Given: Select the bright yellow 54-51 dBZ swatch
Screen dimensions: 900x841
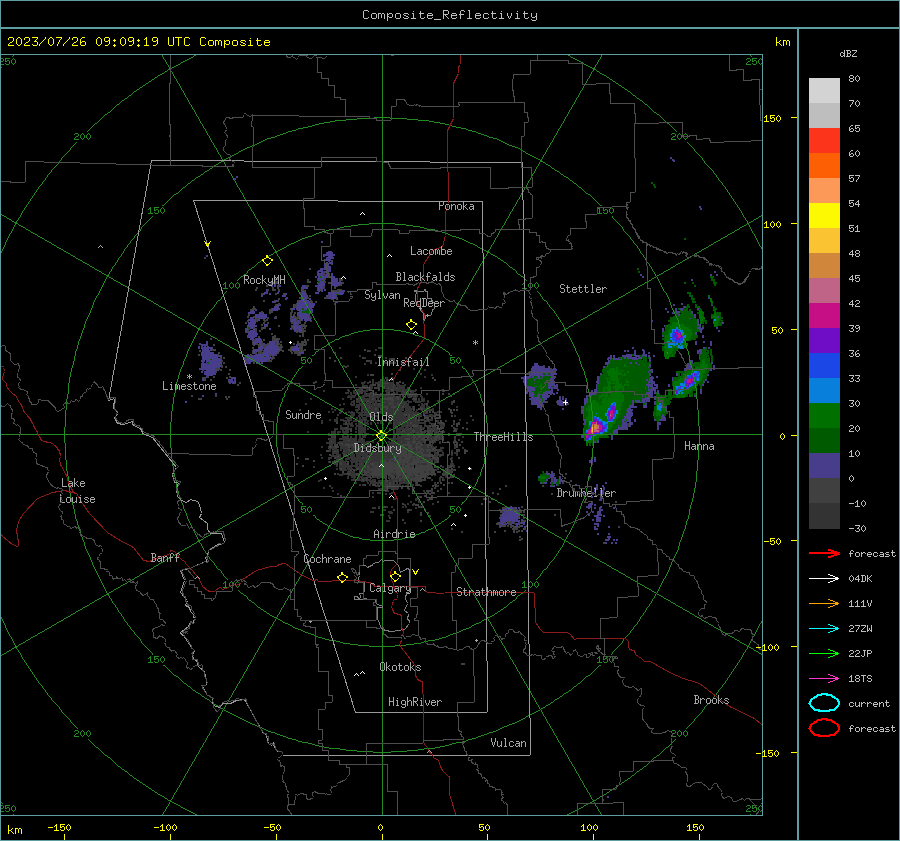Looking at the screenshot, I should (824, 216).
